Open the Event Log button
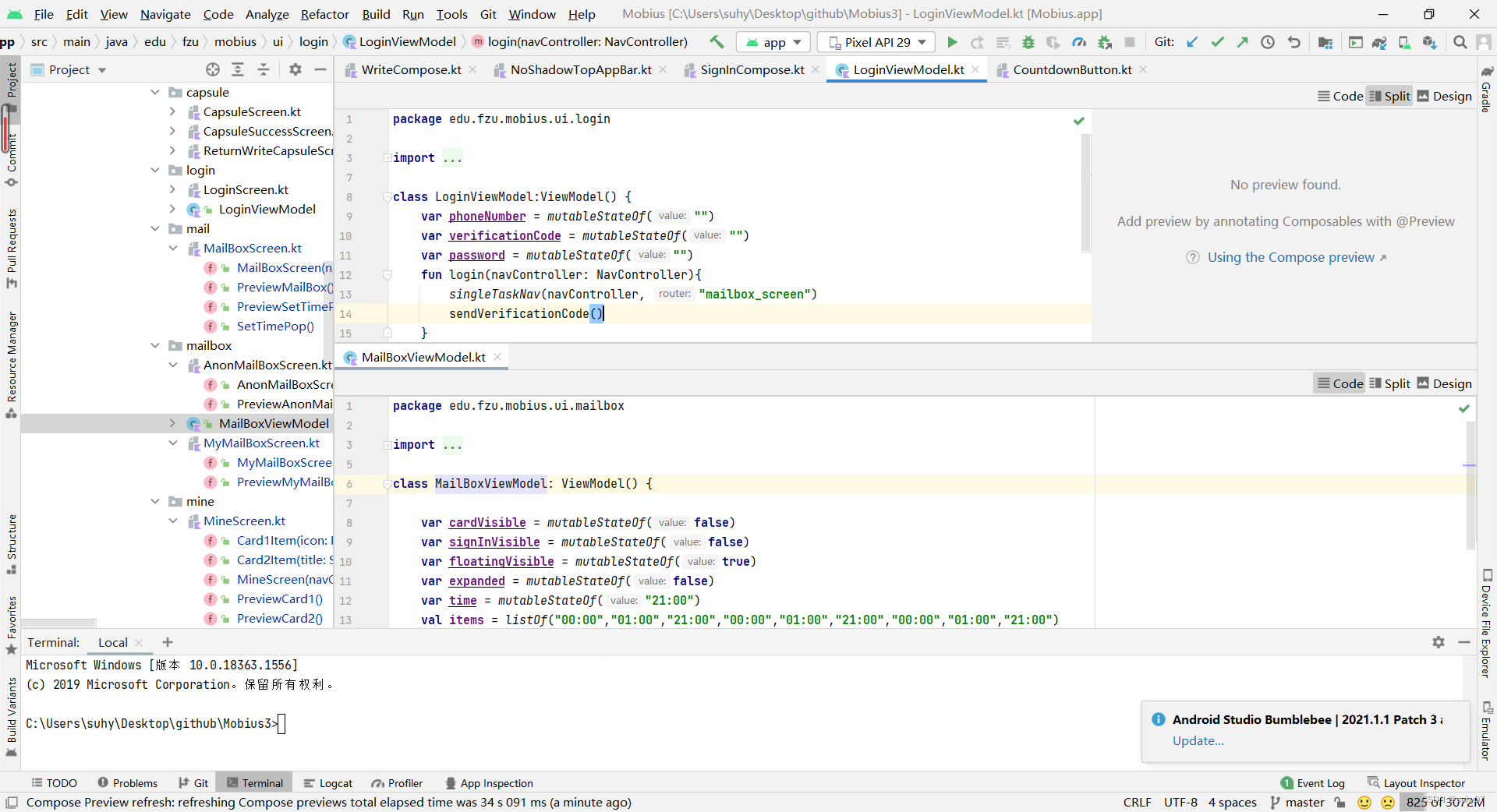This screenshot has width=1497, height=812. [x=1313, y=783]
